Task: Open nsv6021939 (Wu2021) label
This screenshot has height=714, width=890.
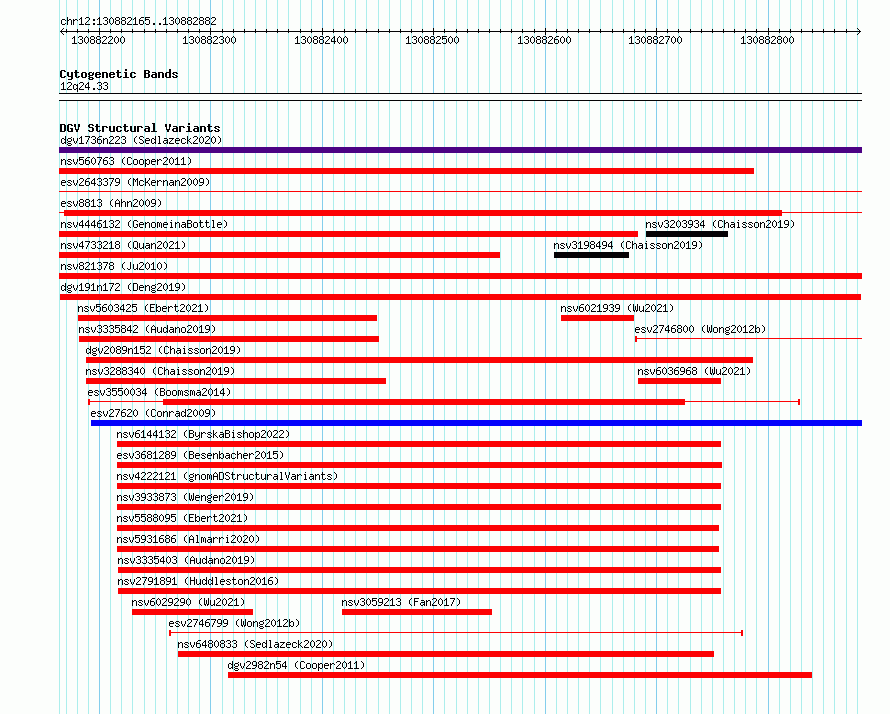Action: click(x=617, y=308)
